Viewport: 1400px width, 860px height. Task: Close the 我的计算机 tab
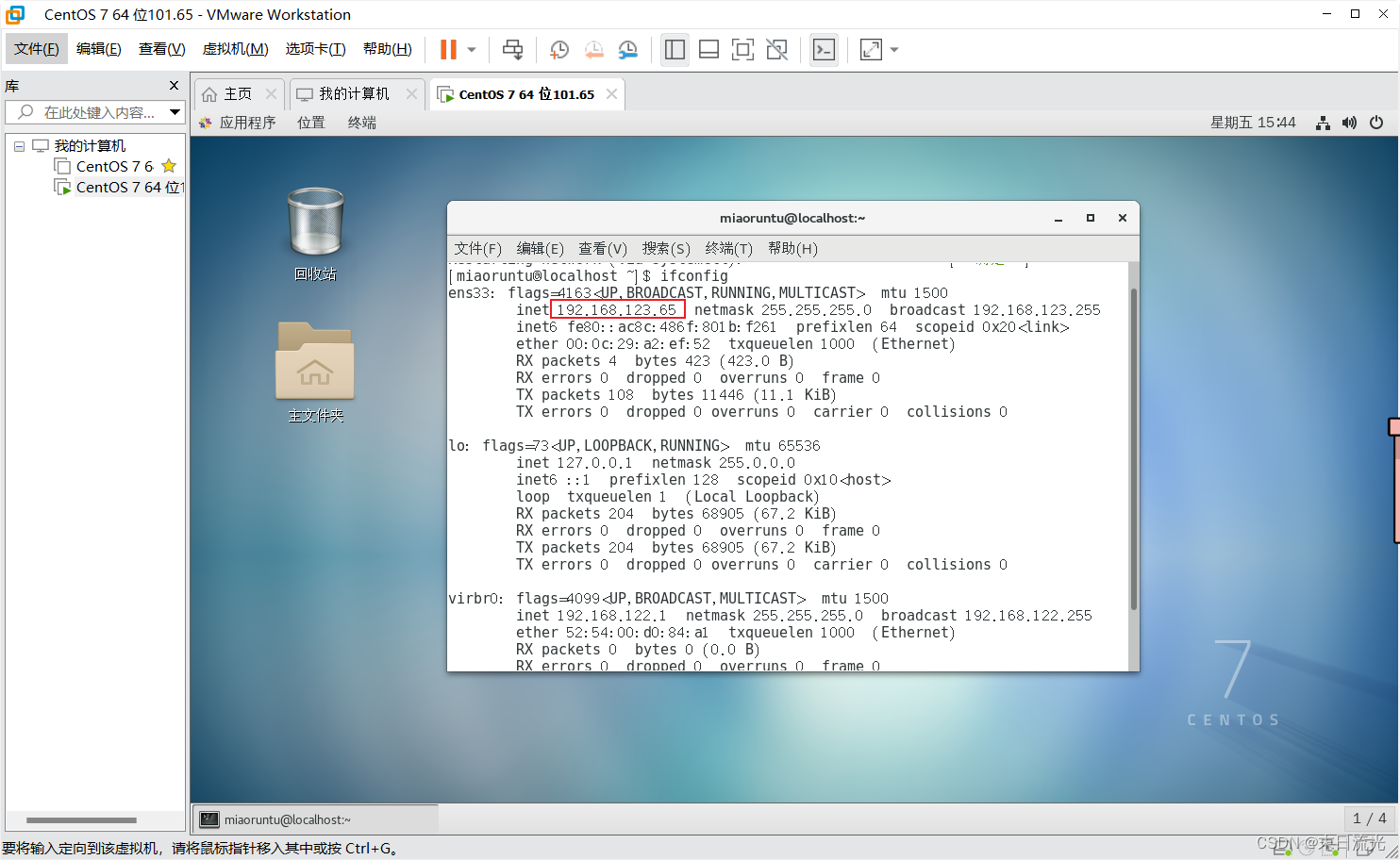(411, 93)
